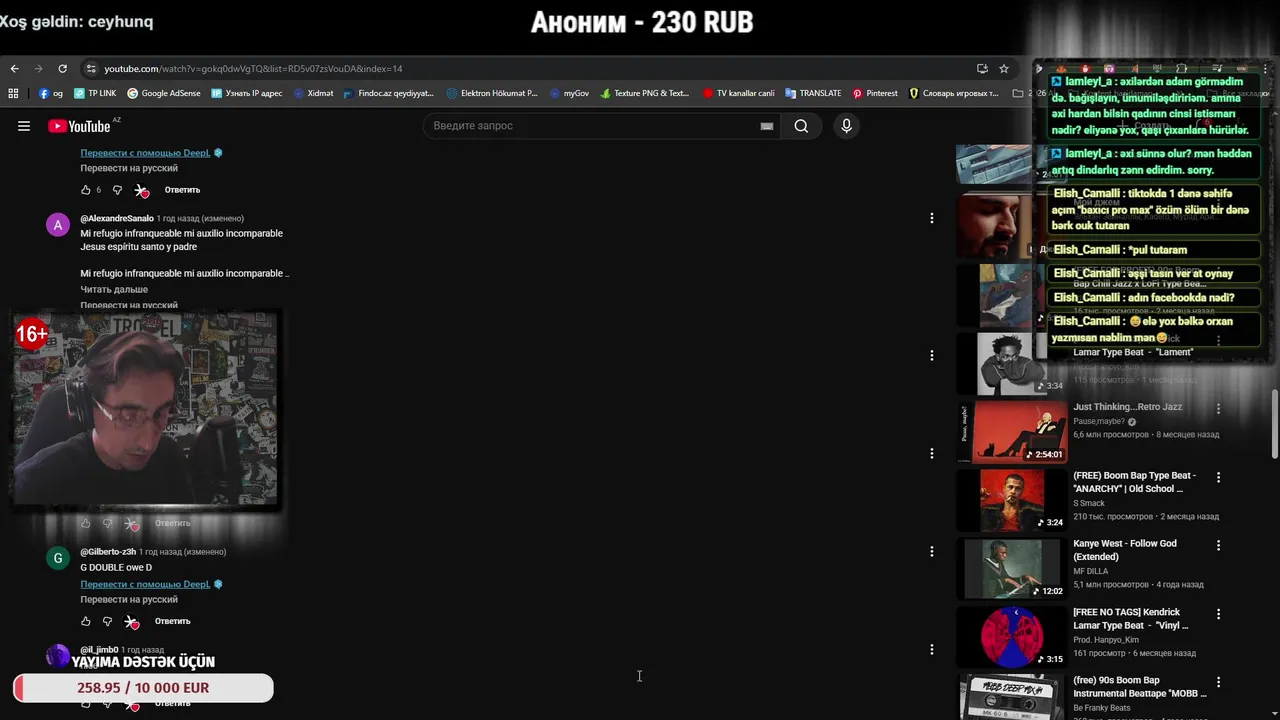Open the TV kanallar canli bookmark
Image resolution: width=1280 pixels, height=720 pixels.
738,93
